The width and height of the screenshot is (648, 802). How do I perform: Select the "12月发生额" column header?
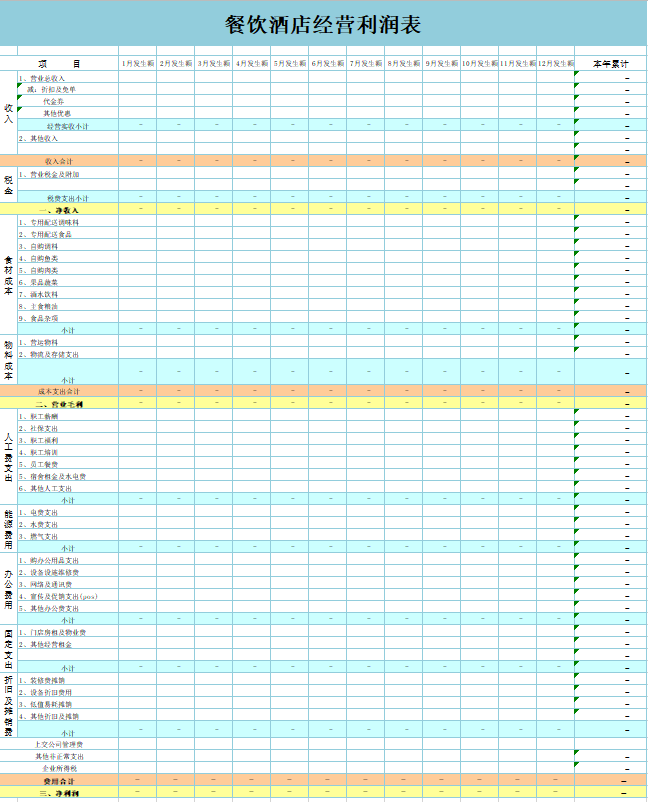tap(555, 63)
